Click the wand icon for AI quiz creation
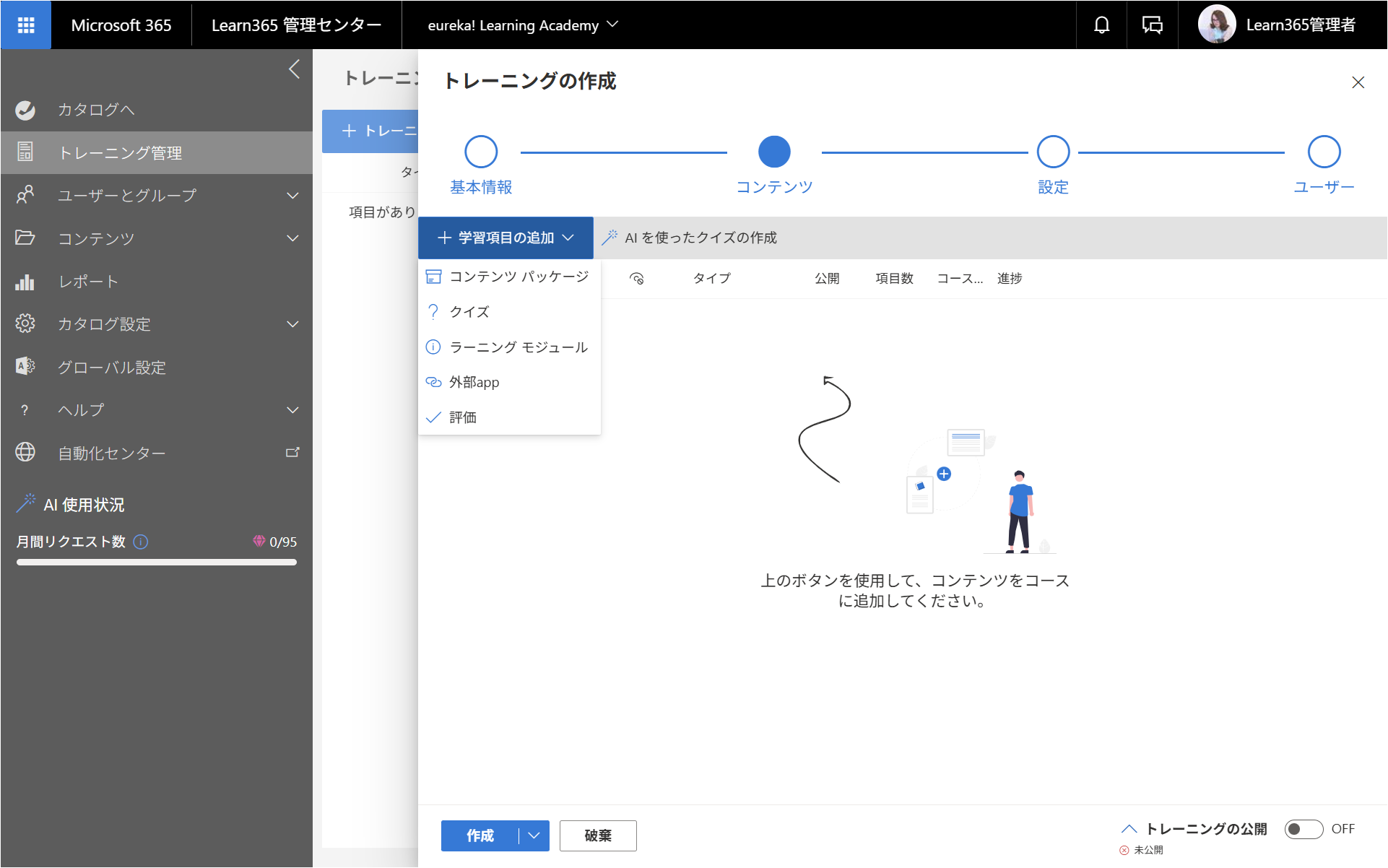 [x=610, y=238]
